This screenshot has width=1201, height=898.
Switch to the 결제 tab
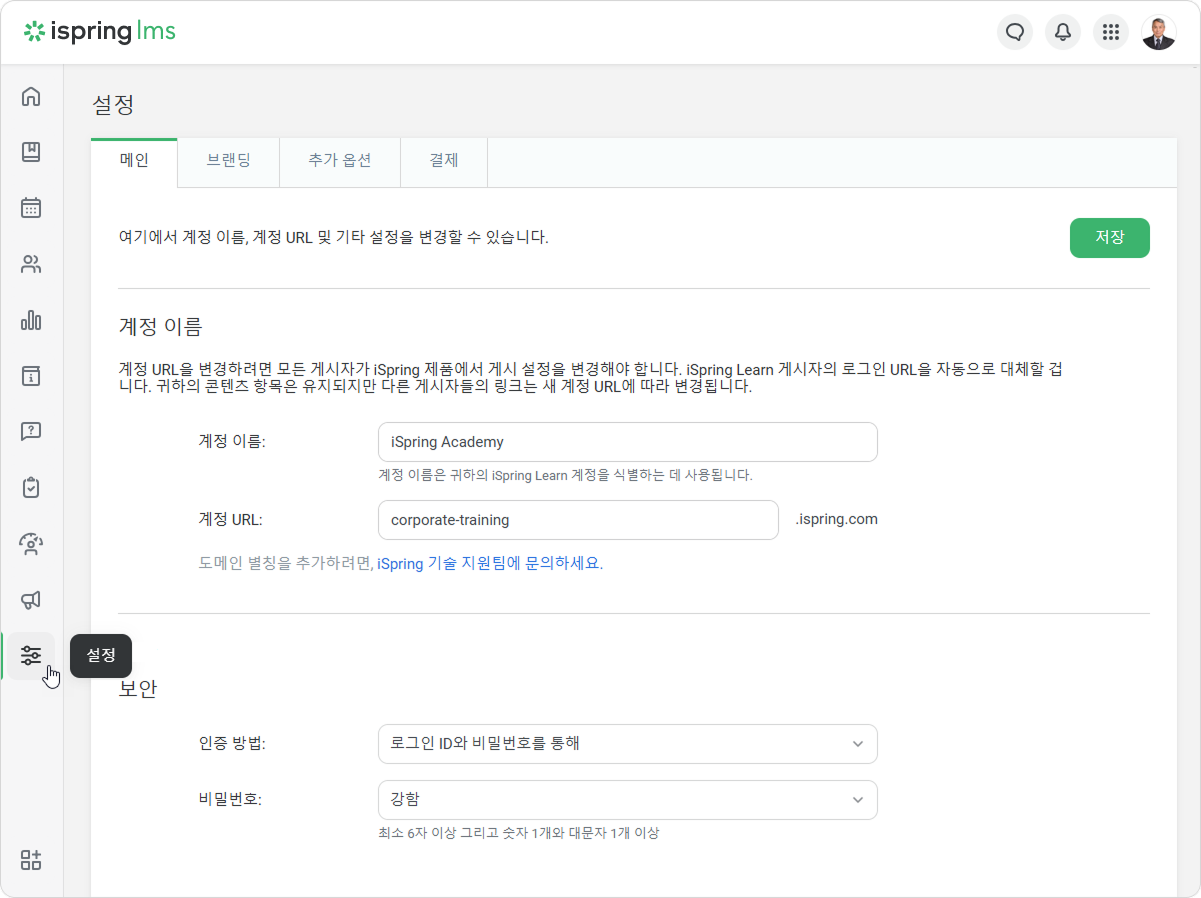click(444, 161)
